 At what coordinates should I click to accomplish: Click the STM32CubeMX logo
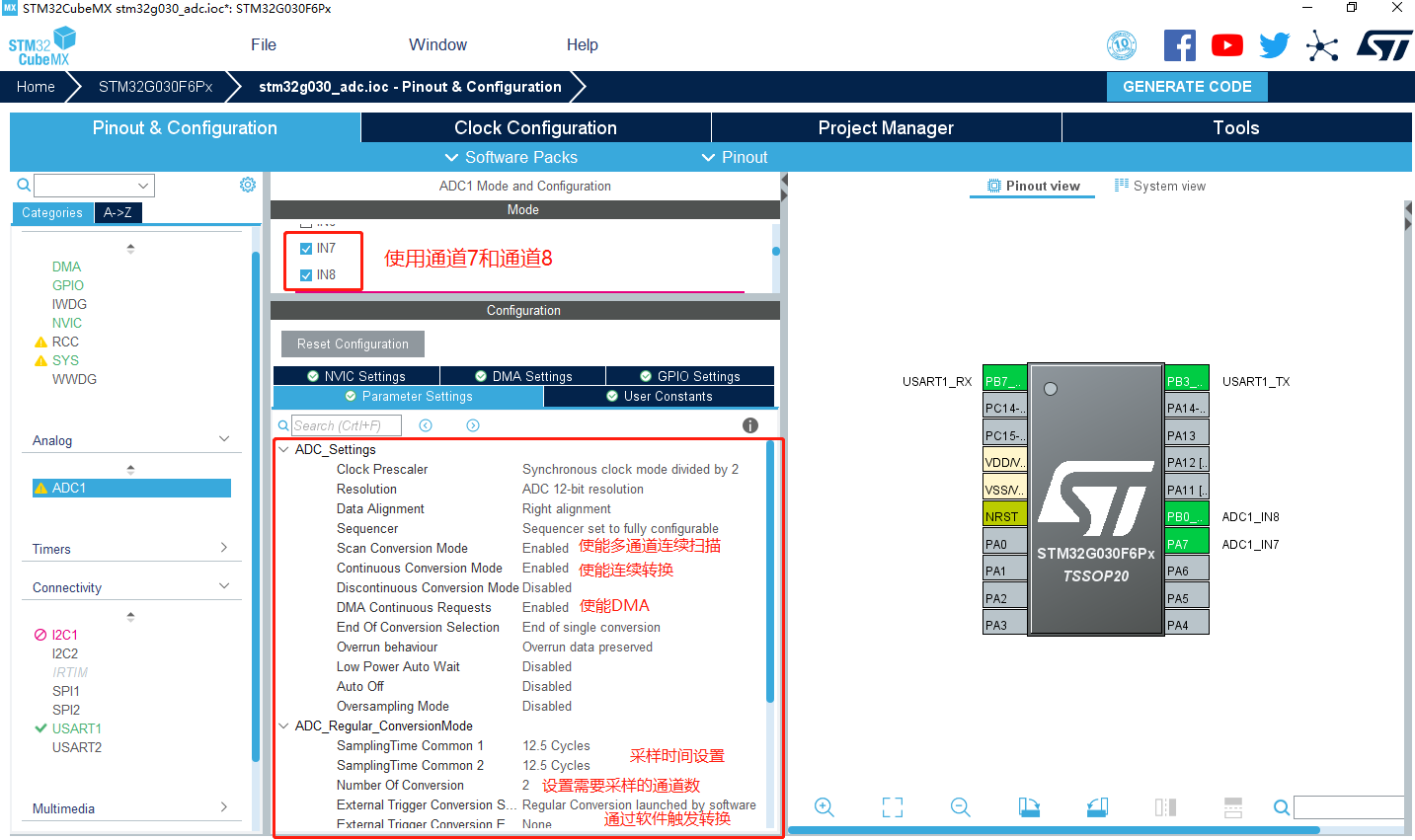[41, 46]
